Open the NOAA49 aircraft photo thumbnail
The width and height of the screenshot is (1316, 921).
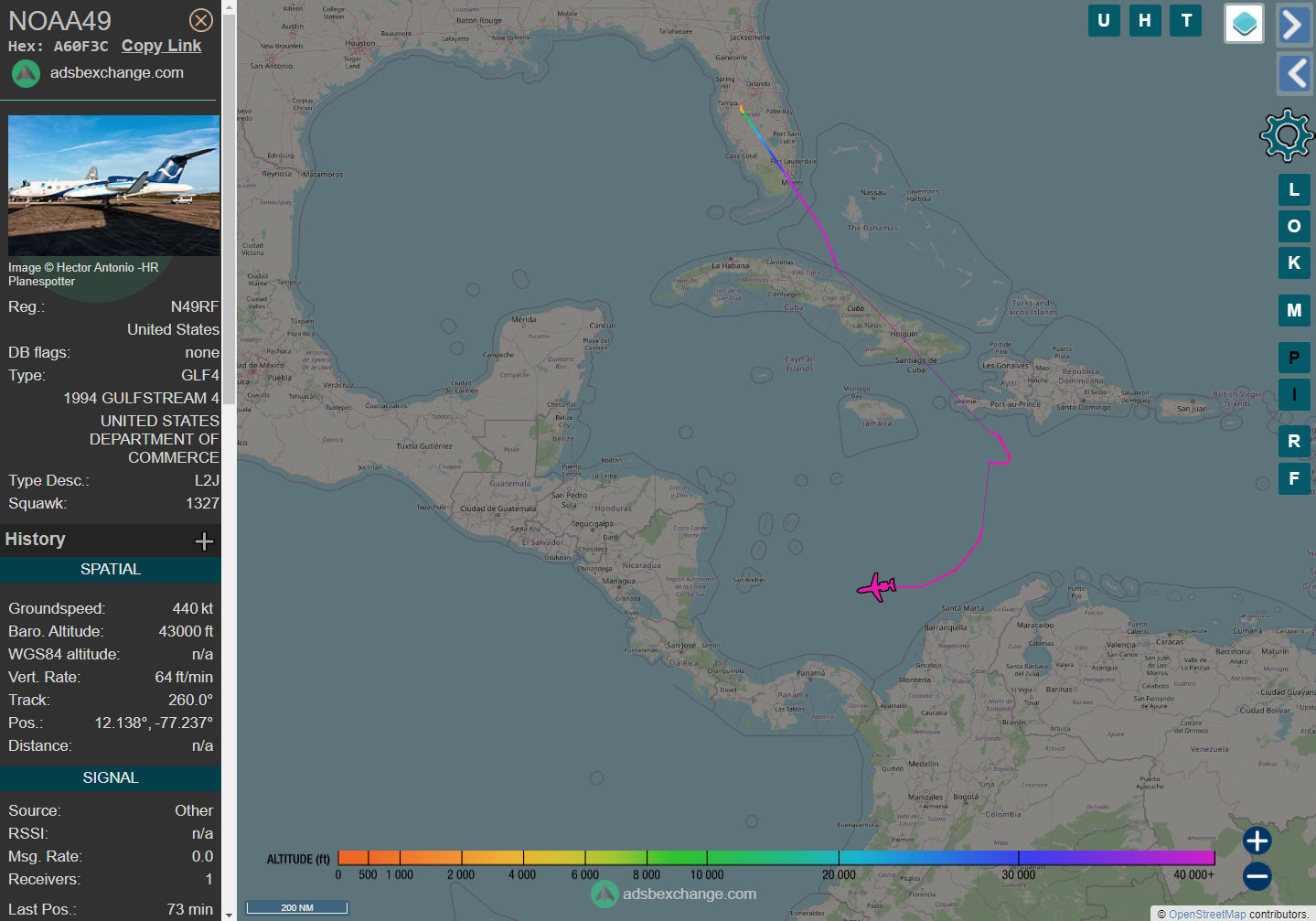[x=113, y=186]
